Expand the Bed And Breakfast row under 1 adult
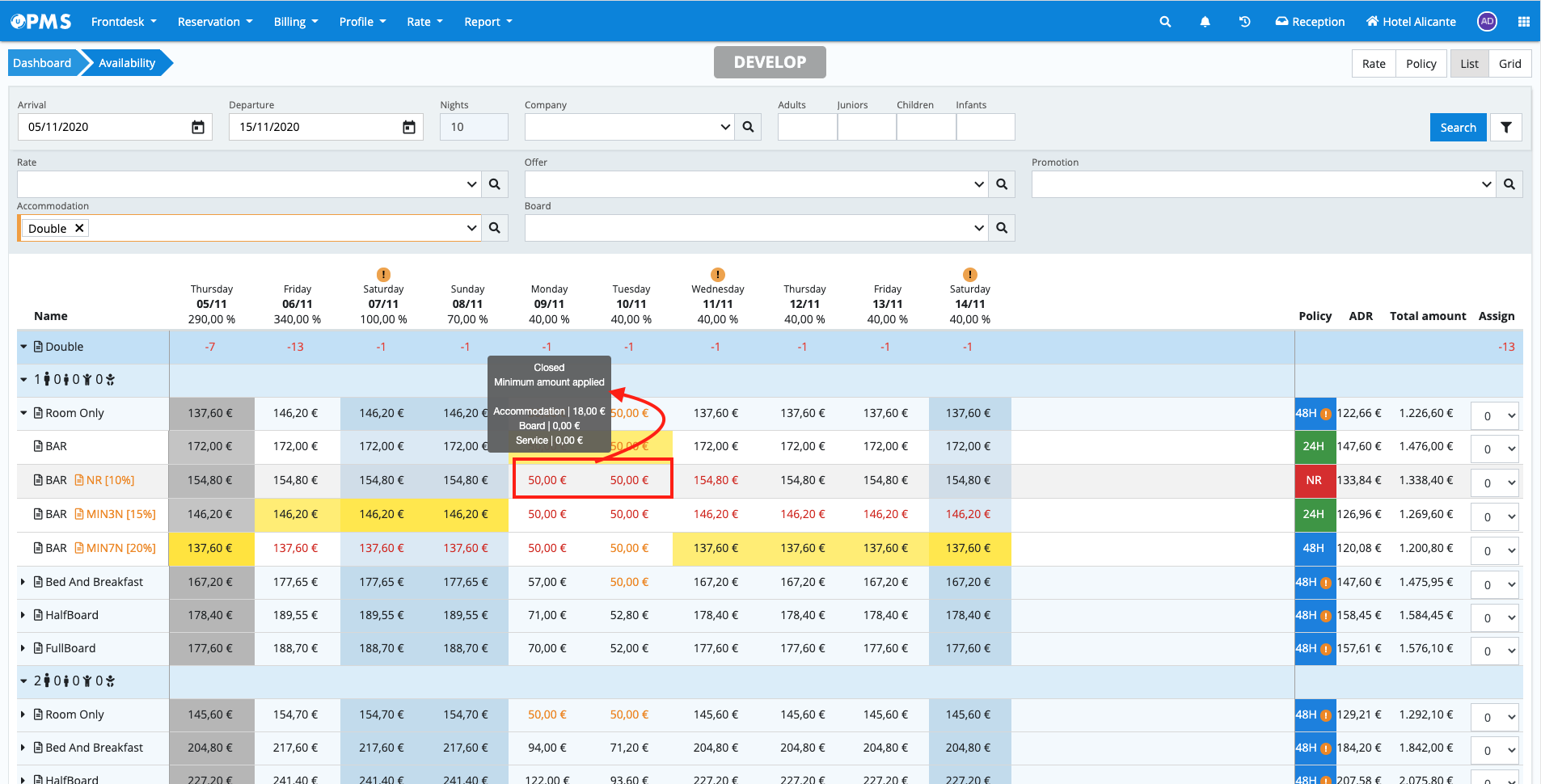This screenshot has width=1541, height=784. click(x=23, y=582)
